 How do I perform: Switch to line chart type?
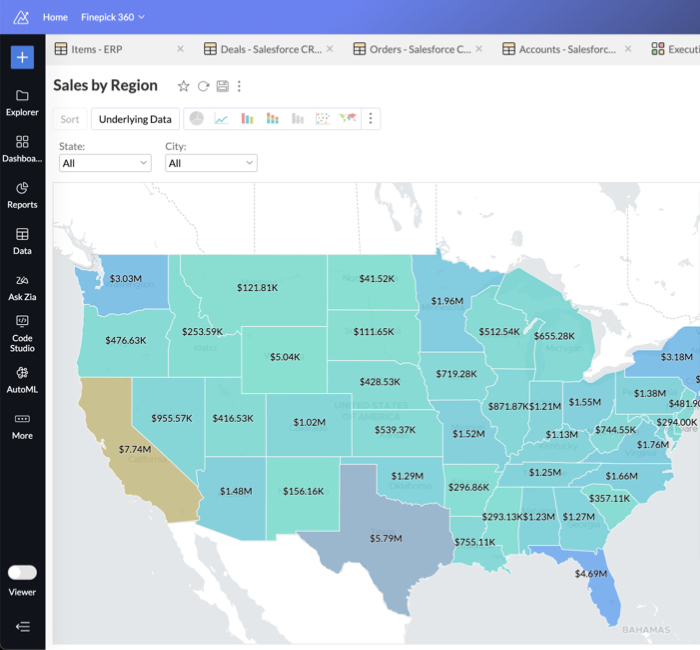coord(221,119)
